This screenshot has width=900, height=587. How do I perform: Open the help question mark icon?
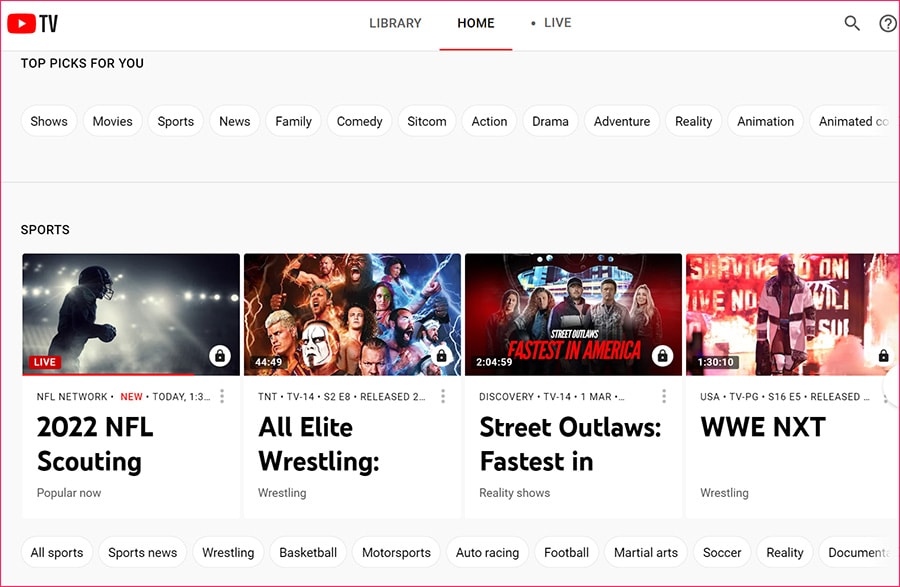point(887,23)
